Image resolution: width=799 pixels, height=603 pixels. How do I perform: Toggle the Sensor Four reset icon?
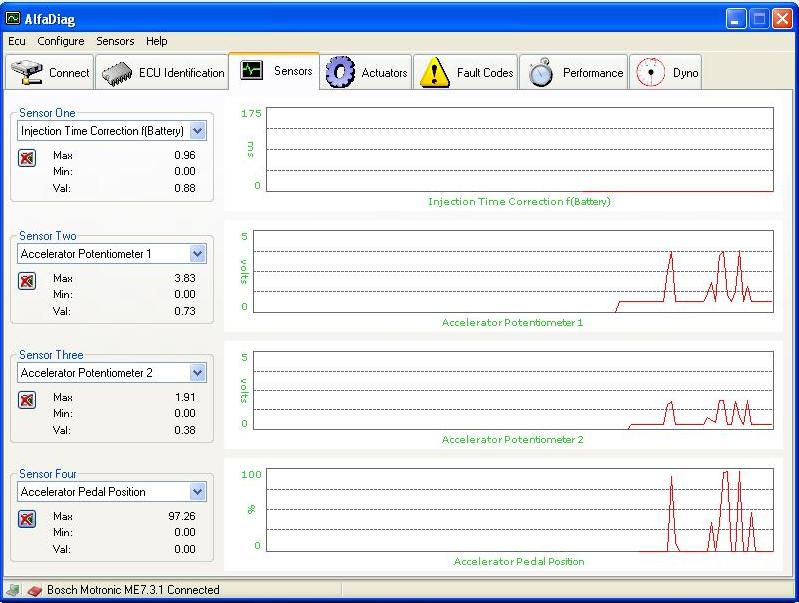click(27, 518)
